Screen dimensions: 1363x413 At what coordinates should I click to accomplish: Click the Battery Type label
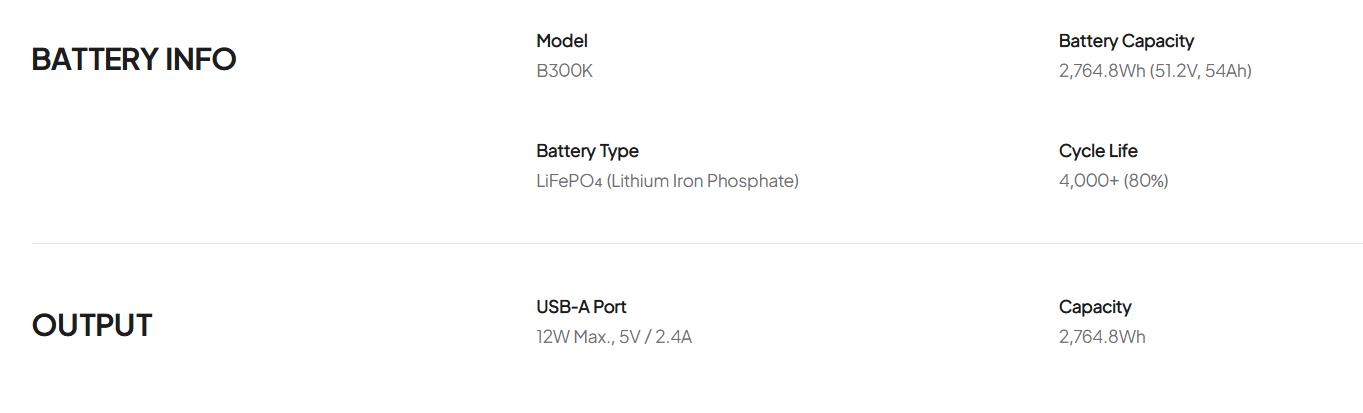tap(587, 151)
